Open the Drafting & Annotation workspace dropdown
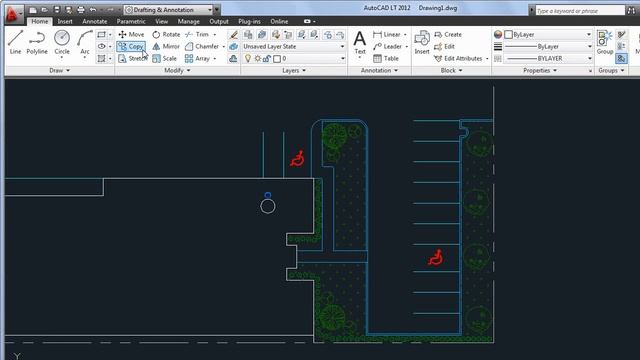640x360 pixels. pyautogui.click(x=169, y=10)
